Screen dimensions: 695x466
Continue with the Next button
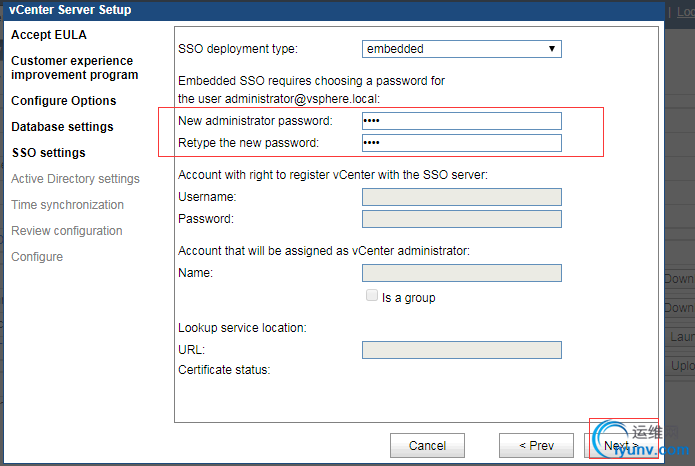[x=621, y=445]
